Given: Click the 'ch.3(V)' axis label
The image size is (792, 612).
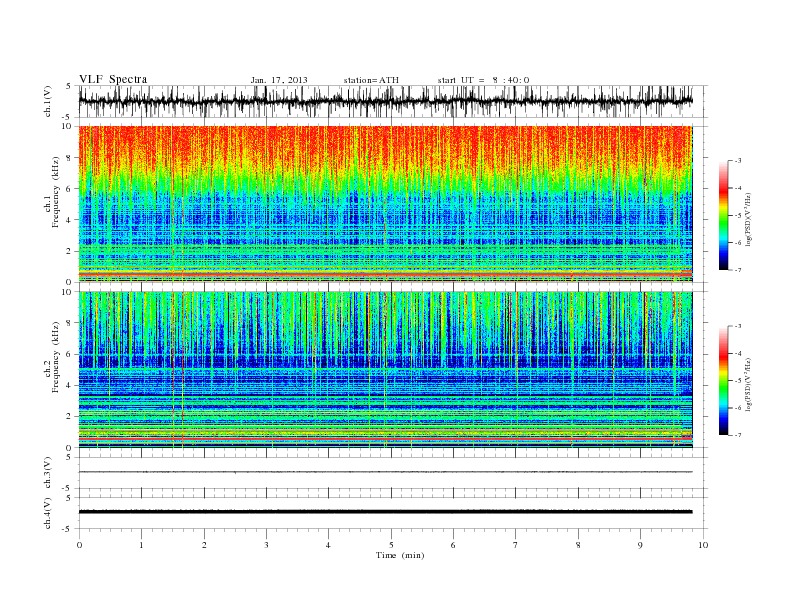Looking at the screenshot, I should (x=48, y=473).
